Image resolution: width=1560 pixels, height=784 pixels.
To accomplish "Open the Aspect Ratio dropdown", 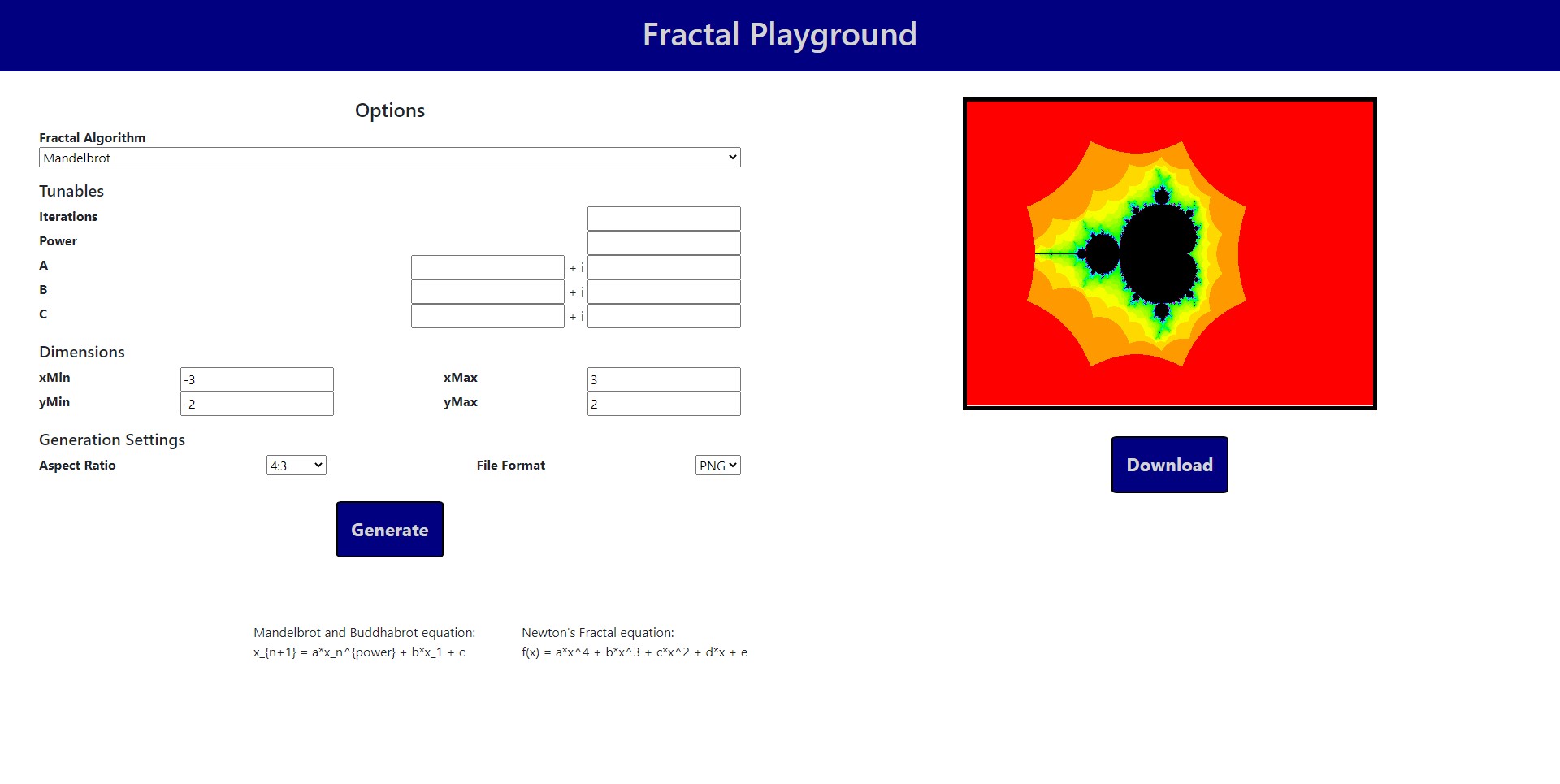I will point(297,466).
